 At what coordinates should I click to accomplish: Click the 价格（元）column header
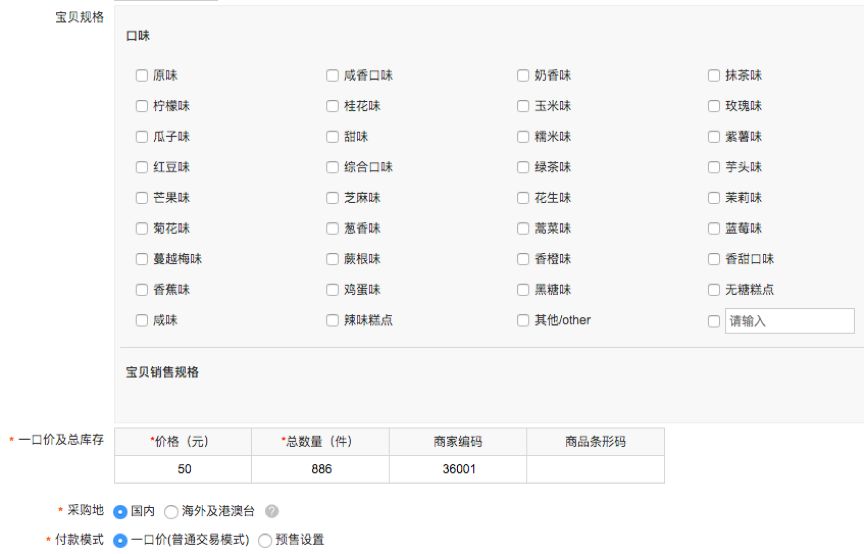tap(183, 442)
